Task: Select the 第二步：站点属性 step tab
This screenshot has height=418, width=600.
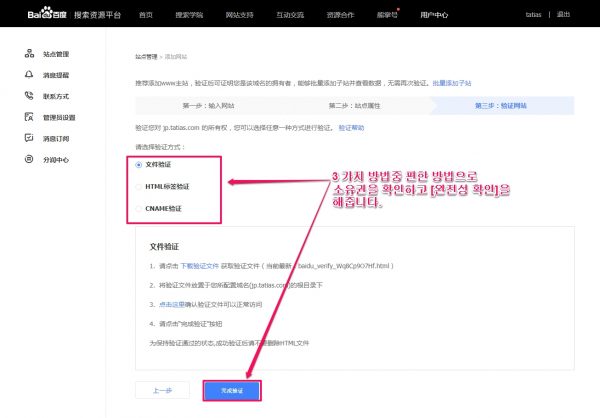Action: point(355,106)
